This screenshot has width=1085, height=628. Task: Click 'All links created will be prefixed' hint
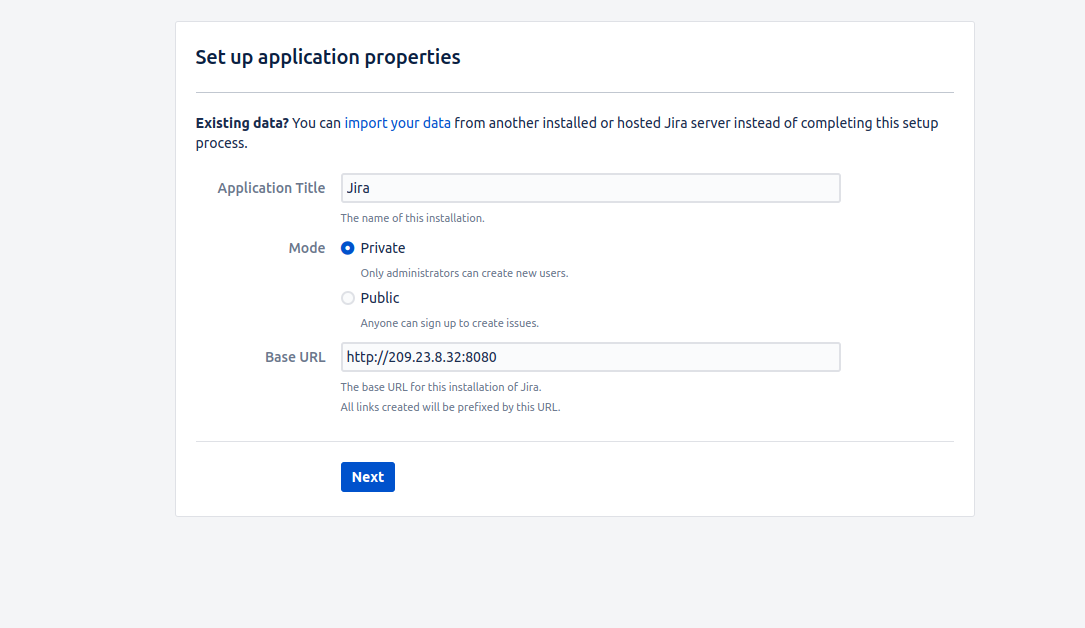(x=450, y=407)
